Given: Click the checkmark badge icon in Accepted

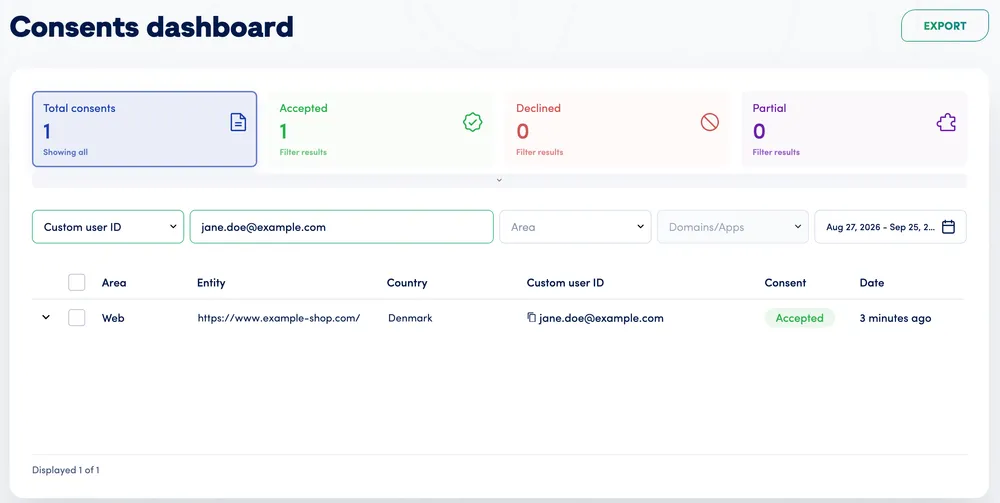Looking at the screenshot, I should [473, 122].
